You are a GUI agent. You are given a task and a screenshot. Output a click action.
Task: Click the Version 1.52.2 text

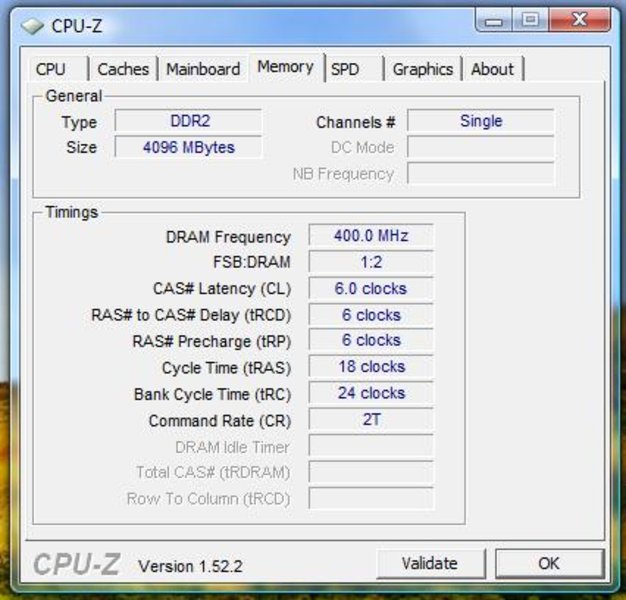click(190, 566)
